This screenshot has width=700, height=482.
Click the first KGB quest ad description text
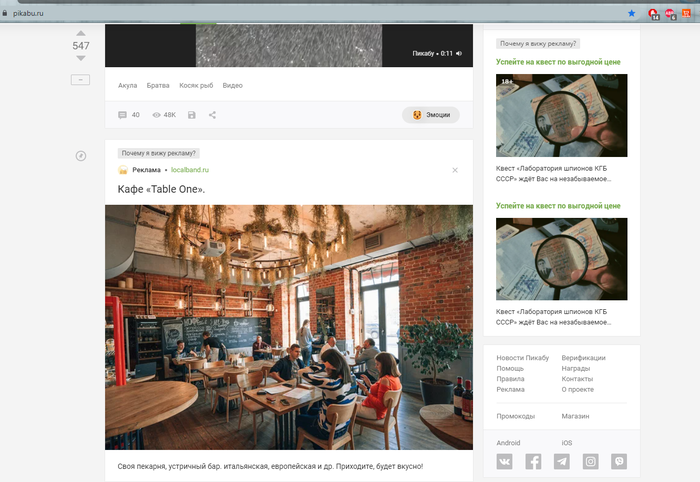click(x=554, y=174)
